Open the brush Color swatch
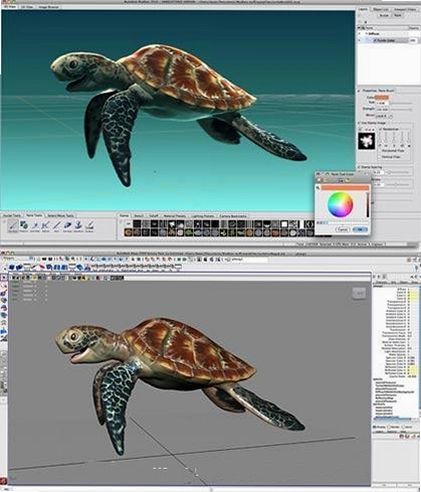This screenshot has height=492, width=421. [382, 97]
